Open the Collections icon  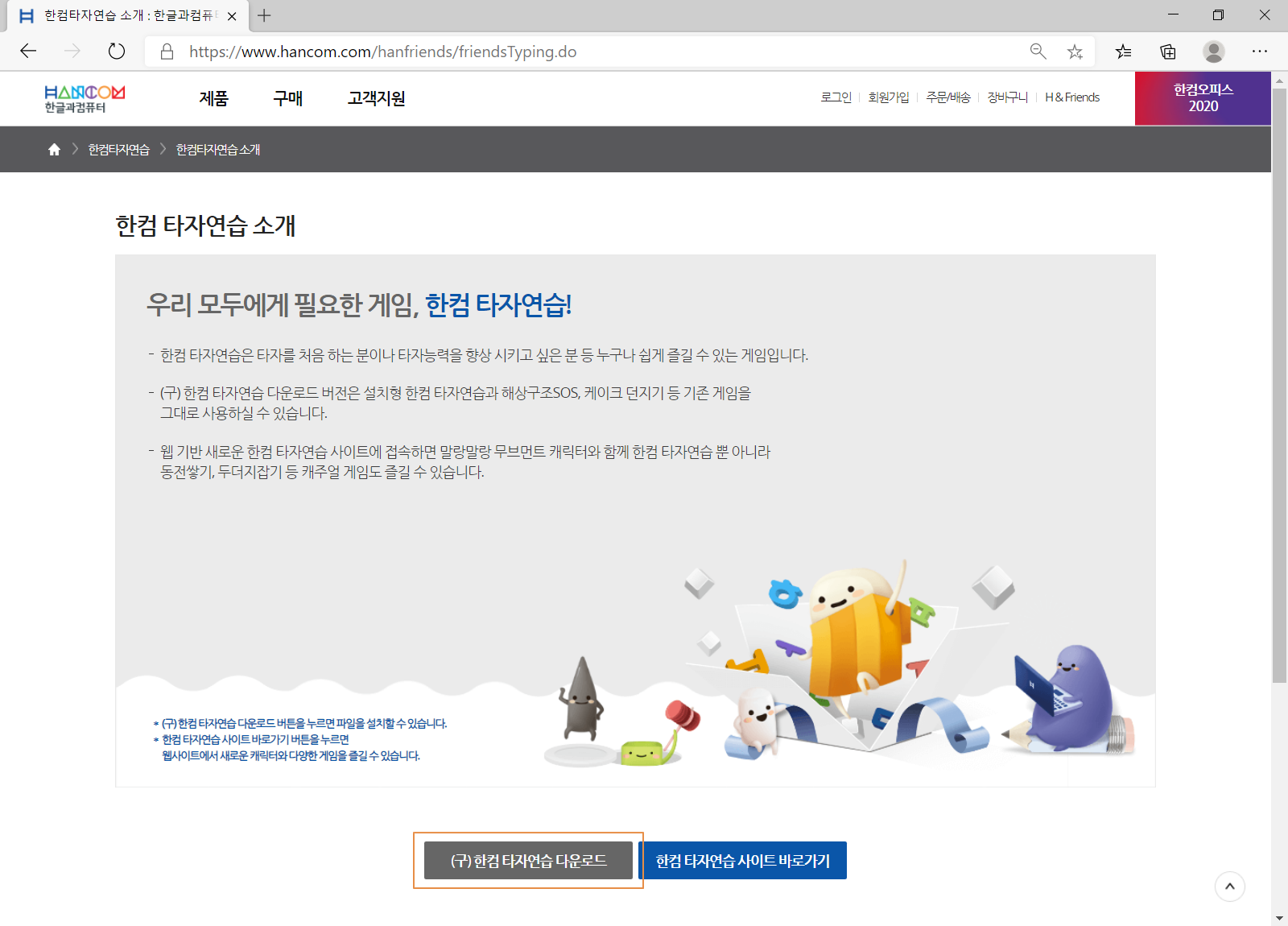[1168, 52]
